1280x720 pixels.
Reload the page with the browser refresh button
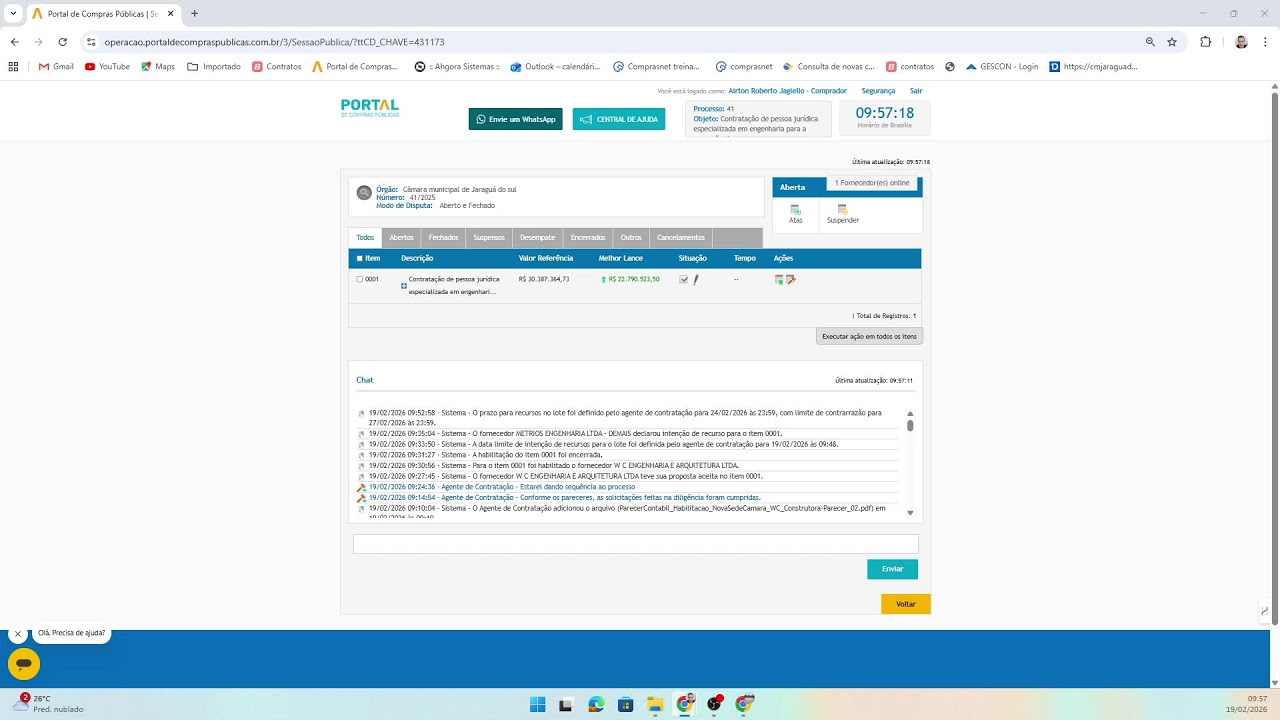coord(62,42)
